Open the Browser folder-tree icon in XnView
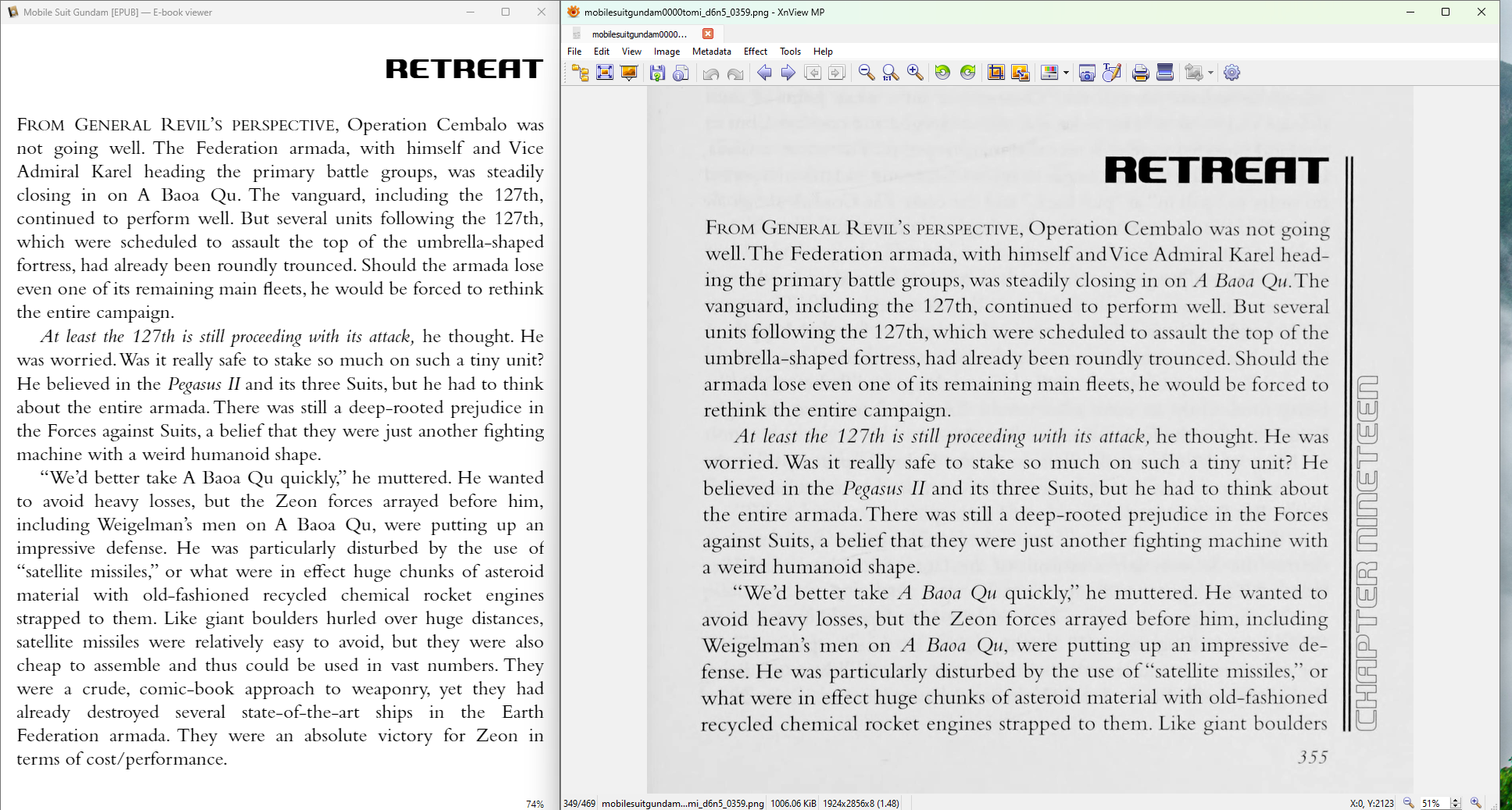The image size is (1512, 810). 580,73
